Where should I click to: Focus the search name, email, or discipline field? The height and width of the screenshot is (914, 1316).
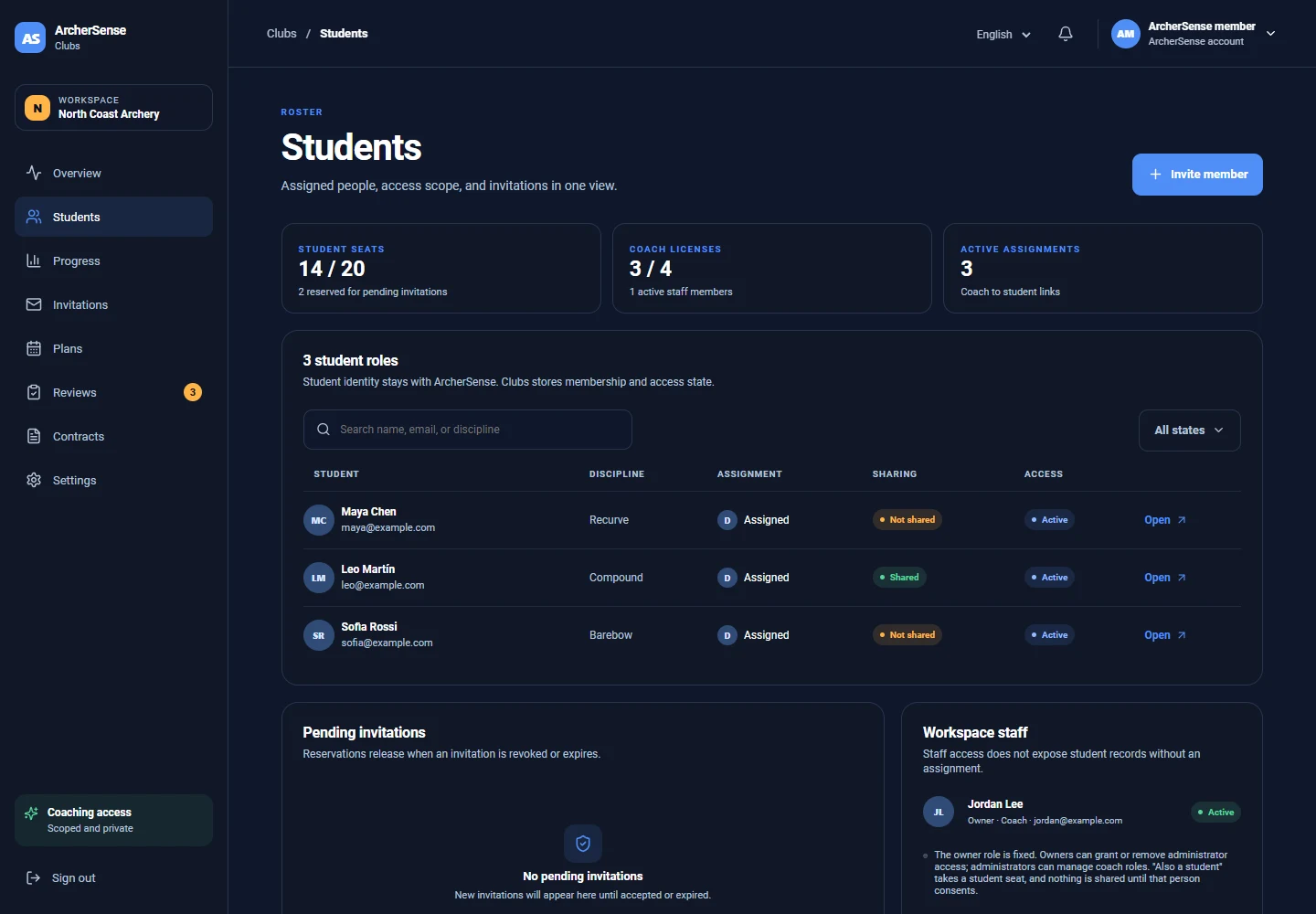467,430
